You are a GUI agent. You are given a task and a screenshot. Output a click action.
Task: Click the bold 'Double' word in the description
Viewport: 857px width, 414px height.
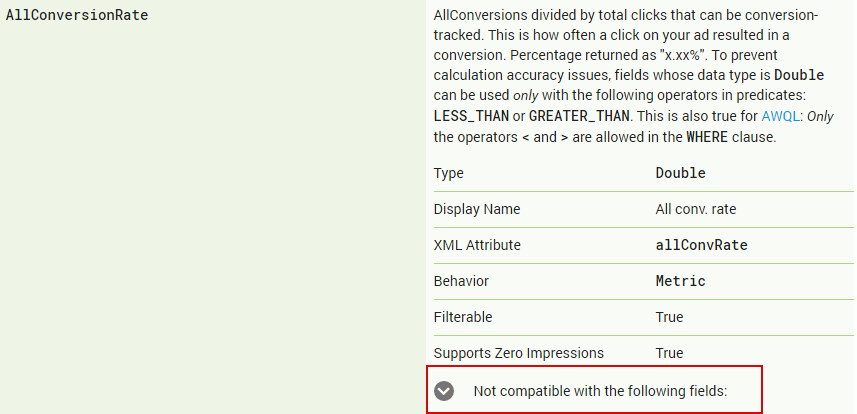[x=796, y=75]
